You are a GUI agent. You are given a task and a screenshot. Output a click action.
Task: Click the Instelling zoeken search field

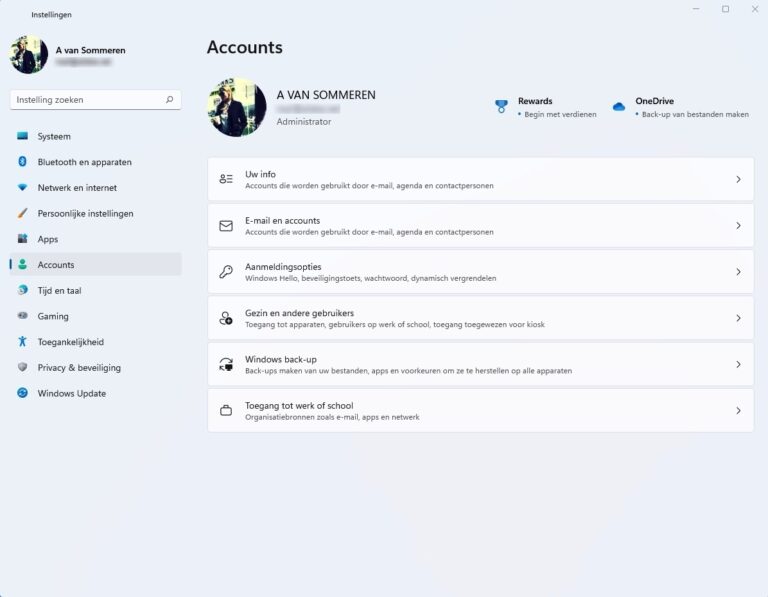coord(88,100)
